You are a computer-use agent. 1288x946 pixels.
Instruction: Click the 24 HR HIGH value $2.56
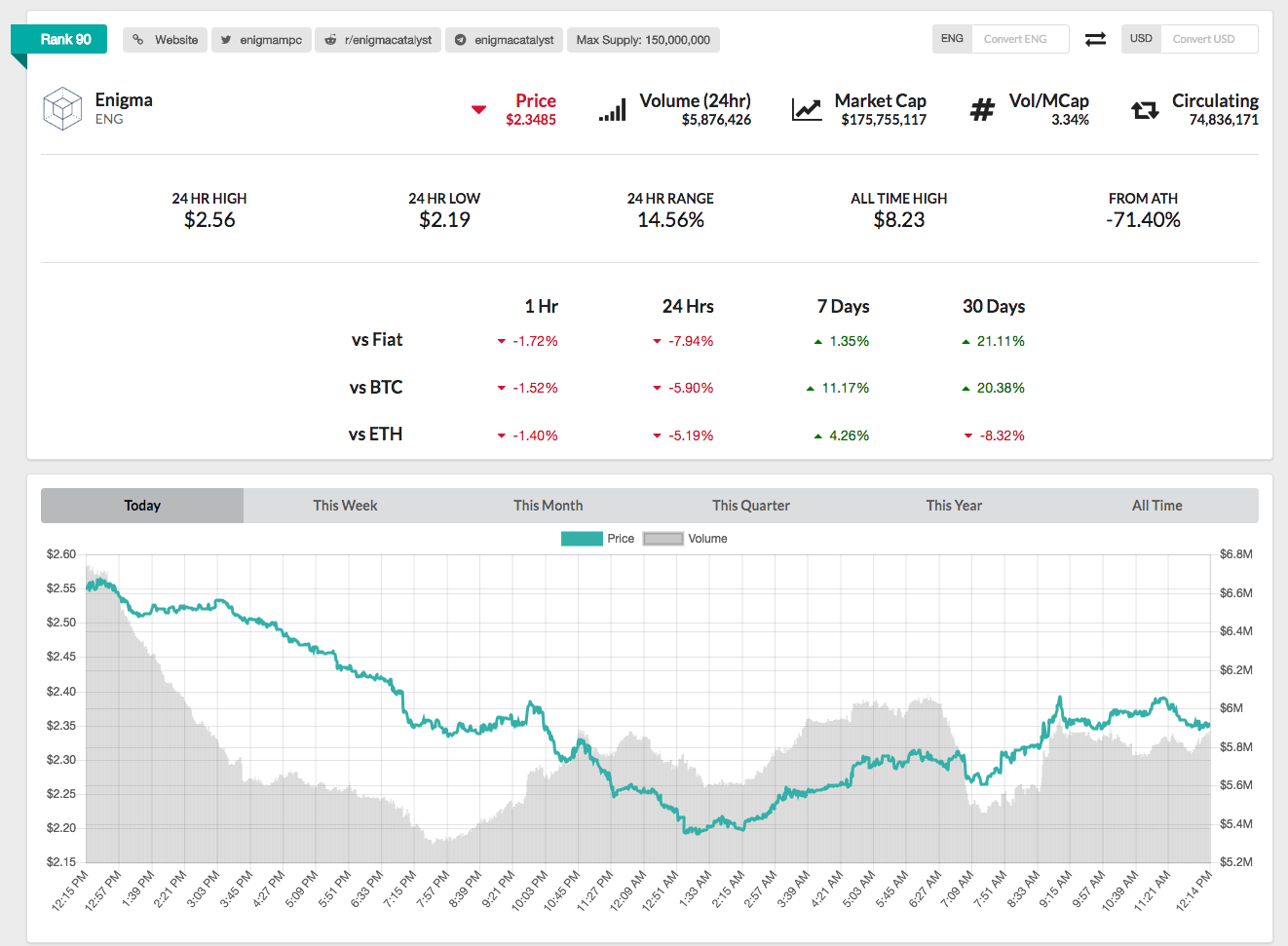tap(209, 220)
